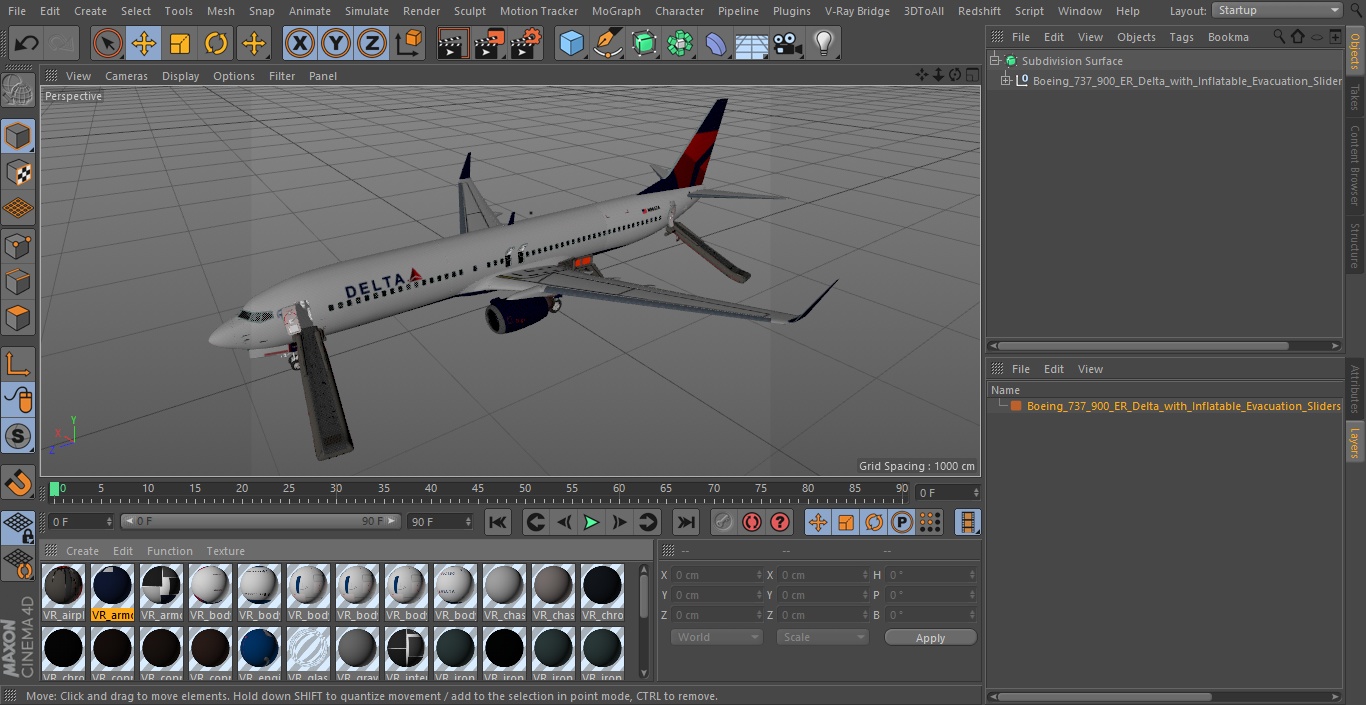Switch to Points mode
The height and width of the screenshot is (705, 1366).
click(x=18, y=245)
